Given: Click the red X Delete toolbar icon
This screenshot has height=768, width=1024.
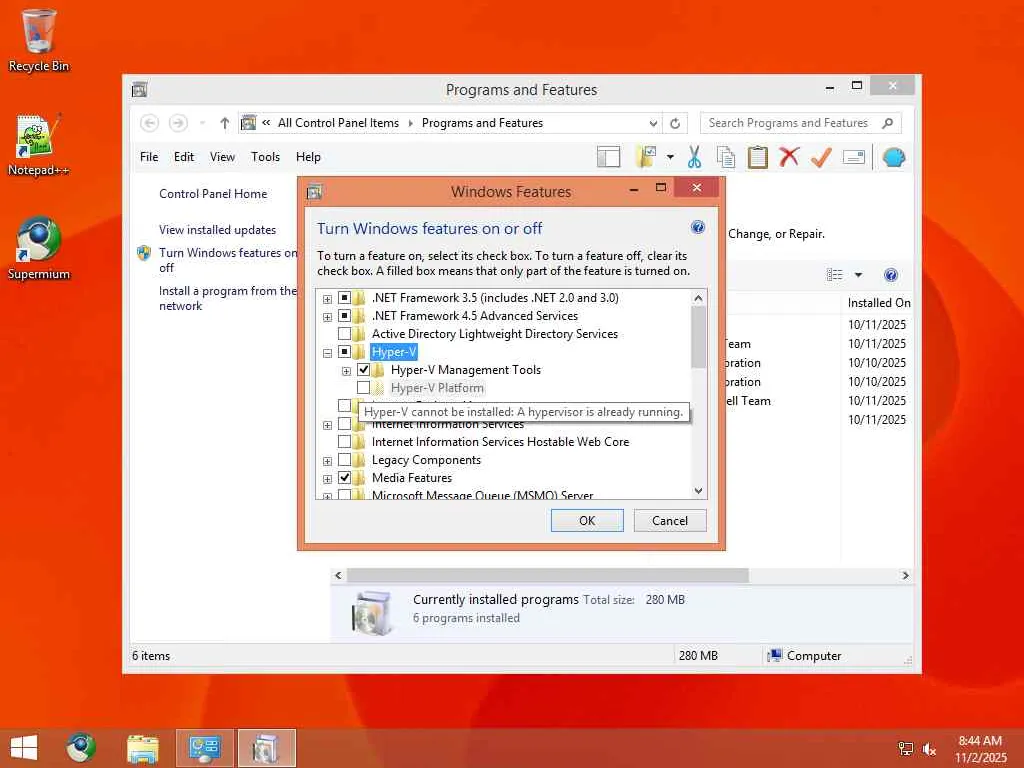Looking at the screenshot, I should pyautogui.click(x=789, y=157).
